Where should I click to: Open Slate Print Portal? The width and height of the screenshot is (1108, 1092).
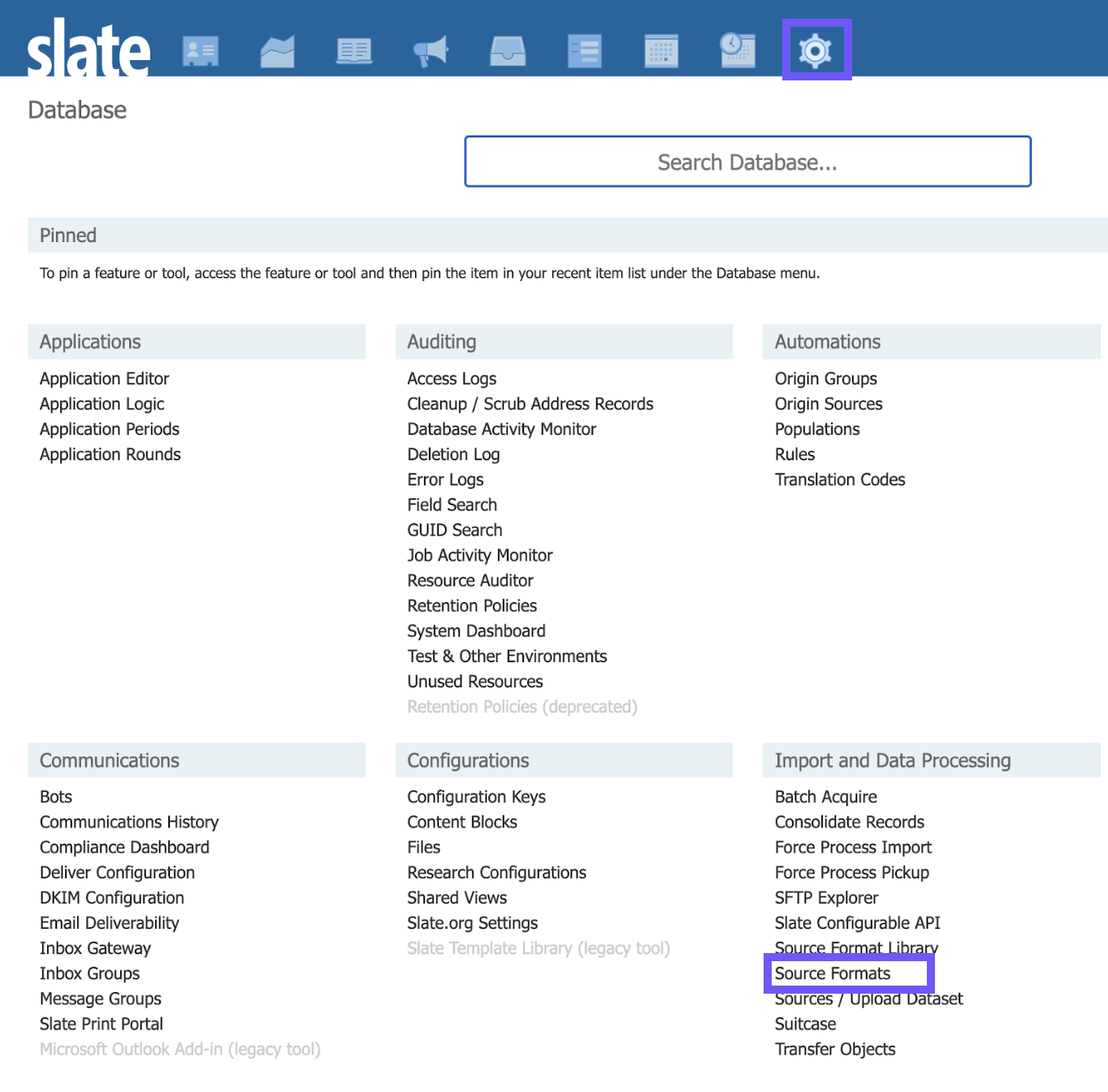coord(102,1023)
